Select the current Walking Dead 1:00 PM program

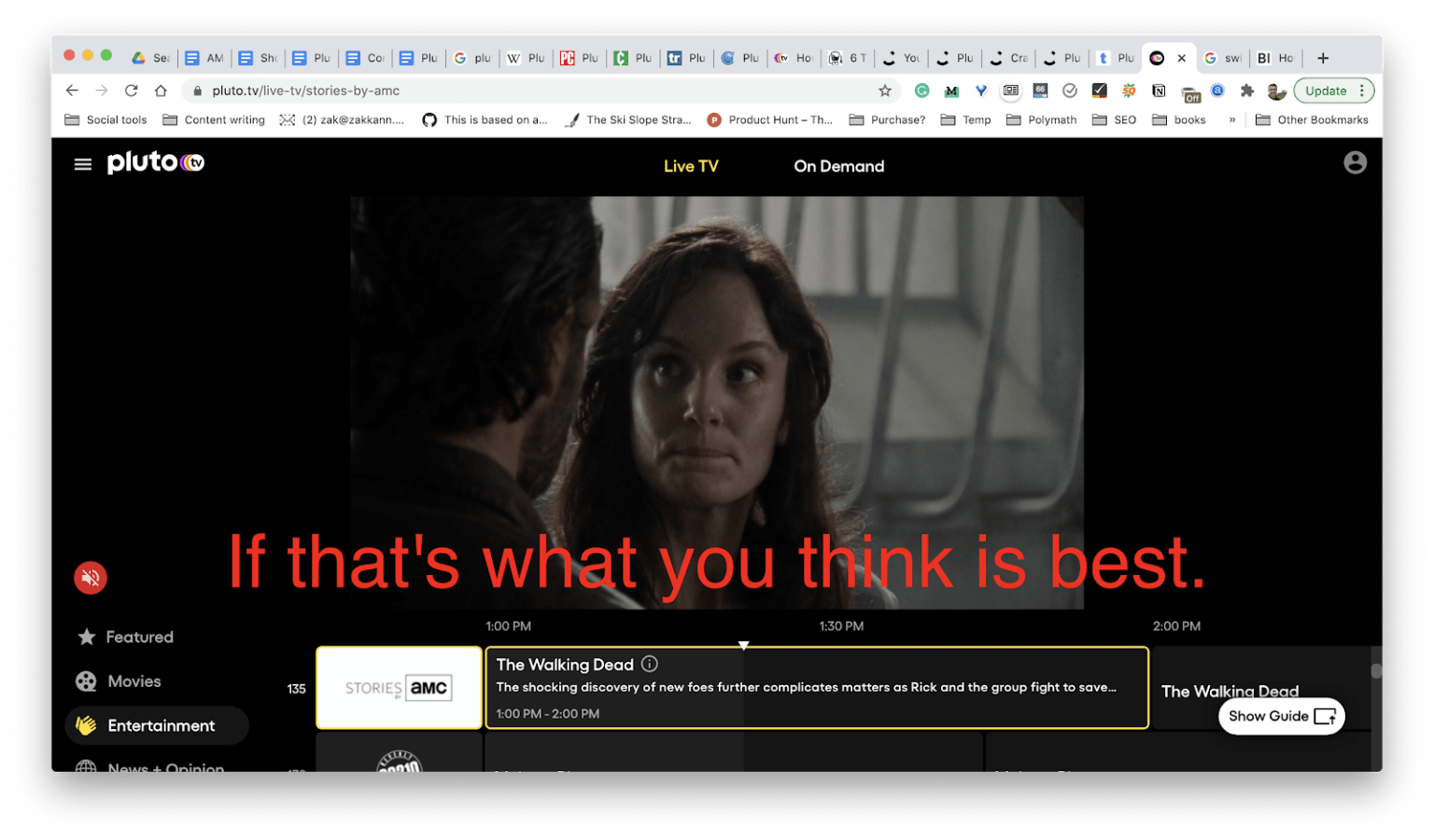817,688
